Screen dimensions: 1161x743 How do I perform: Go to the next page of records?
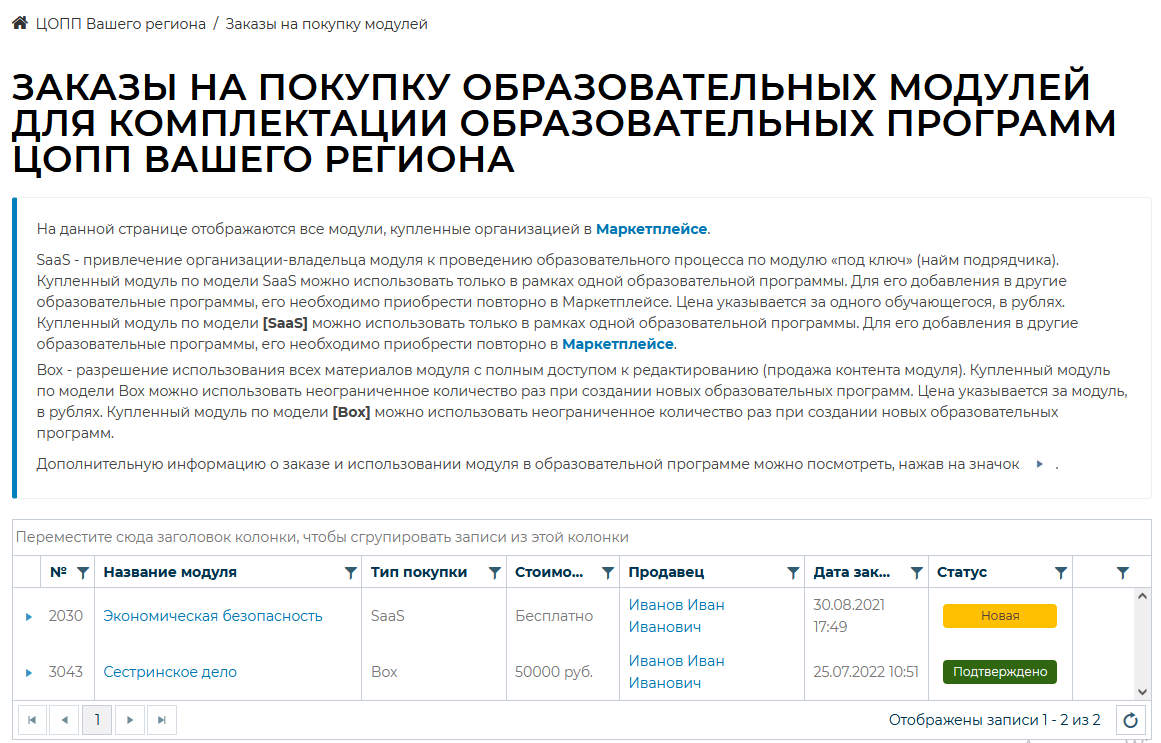coord(130,720)
